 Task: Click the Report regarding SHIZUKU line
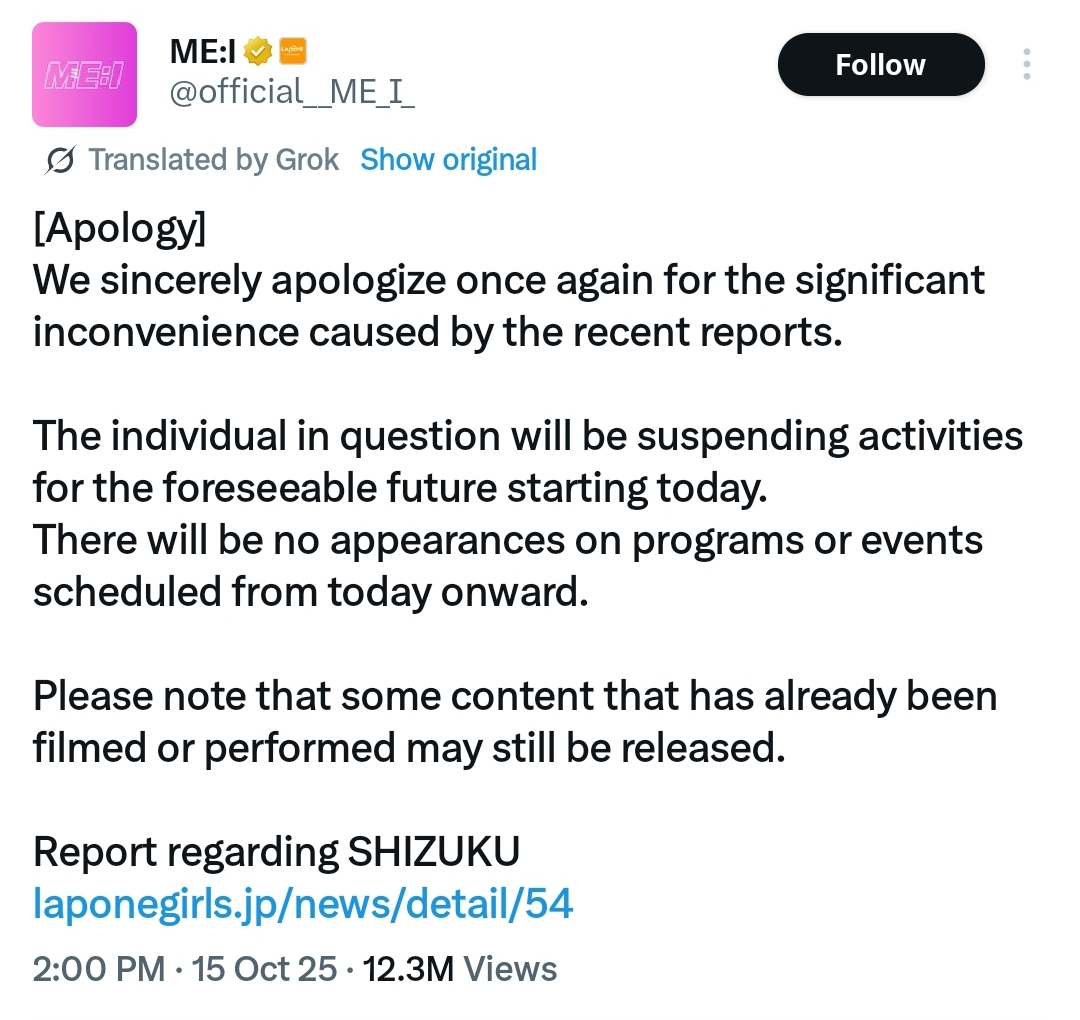coord(276,852)
